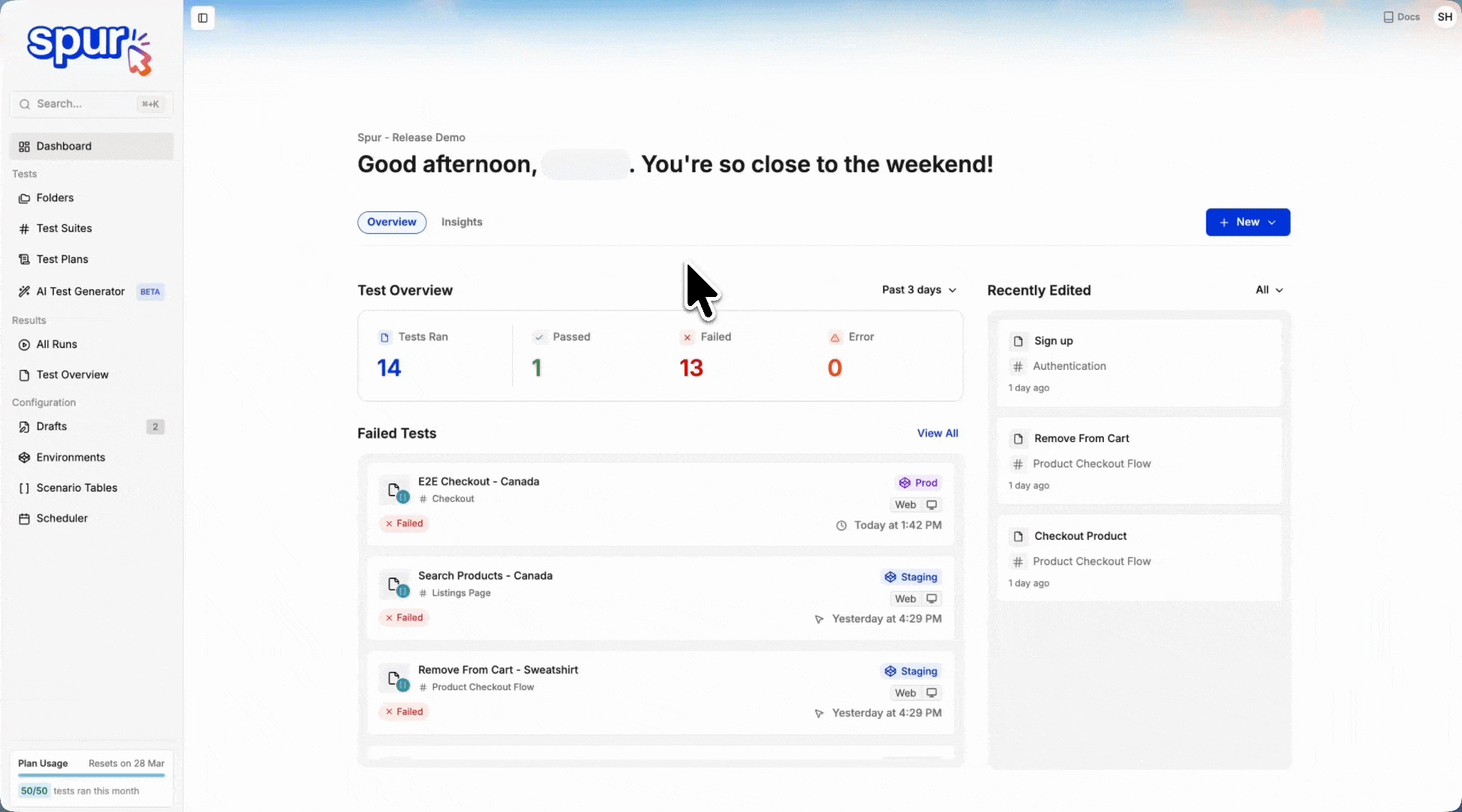Open Folders in the sidebar
The image size is (1462, 812).
click(55, 198)
